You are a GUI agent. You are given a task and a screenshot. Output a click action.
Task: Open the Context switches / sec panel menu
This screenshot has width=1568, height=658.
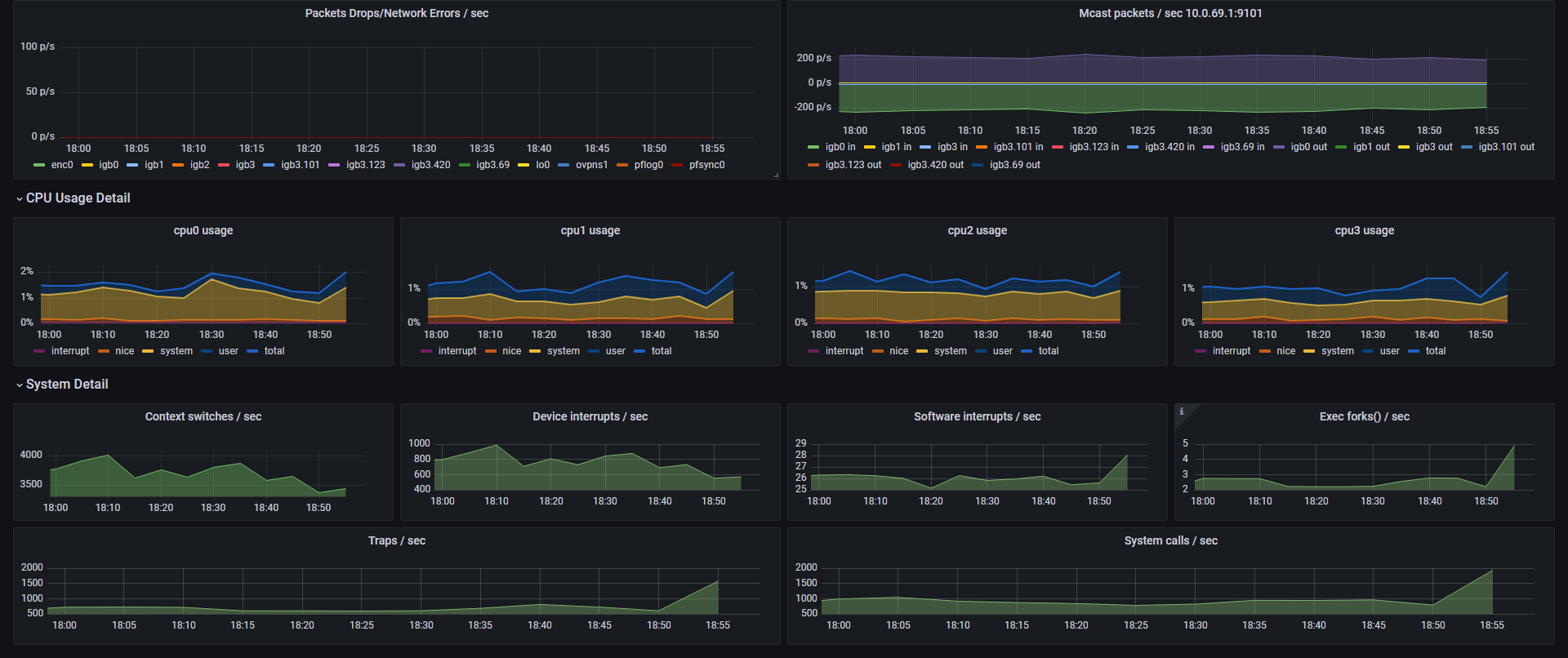(x=203, y=416)
